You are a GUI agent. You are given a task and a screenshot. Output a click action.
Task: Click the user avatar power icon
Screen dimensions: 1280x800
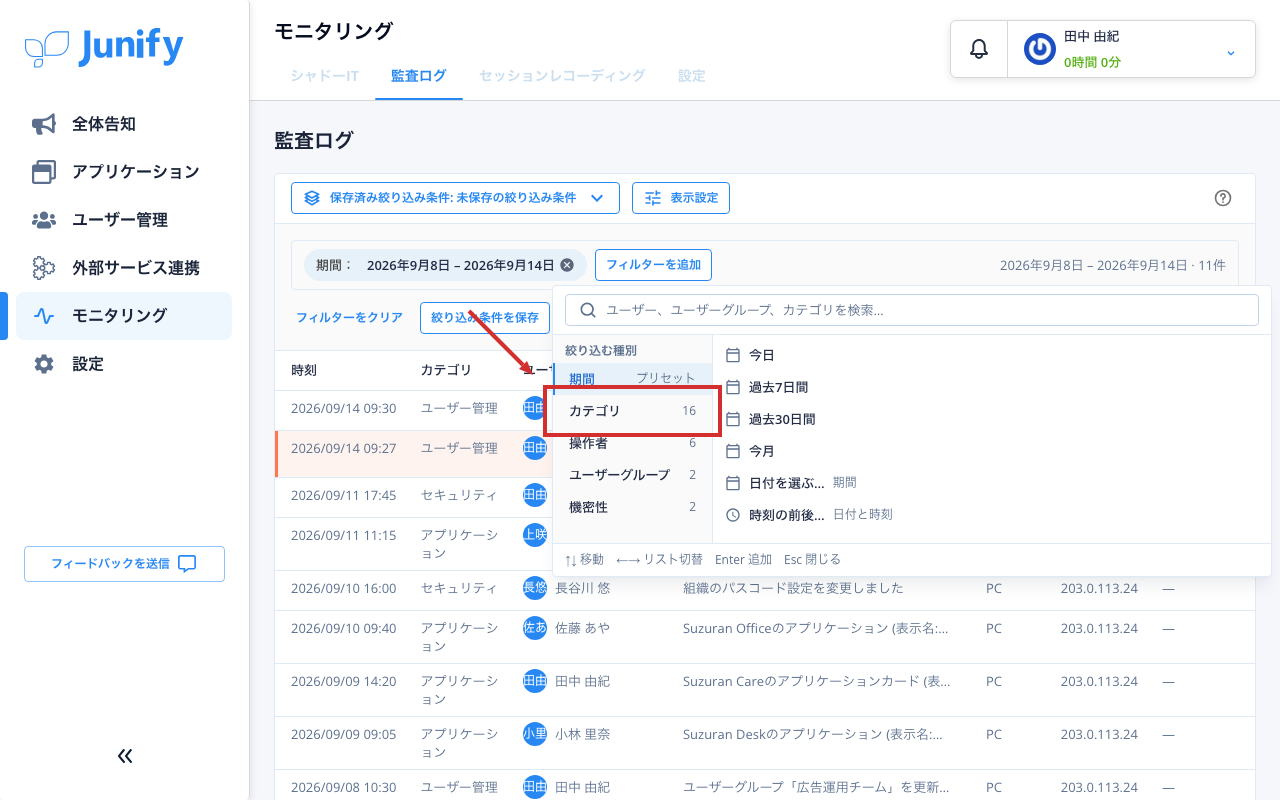[1040, 49]
